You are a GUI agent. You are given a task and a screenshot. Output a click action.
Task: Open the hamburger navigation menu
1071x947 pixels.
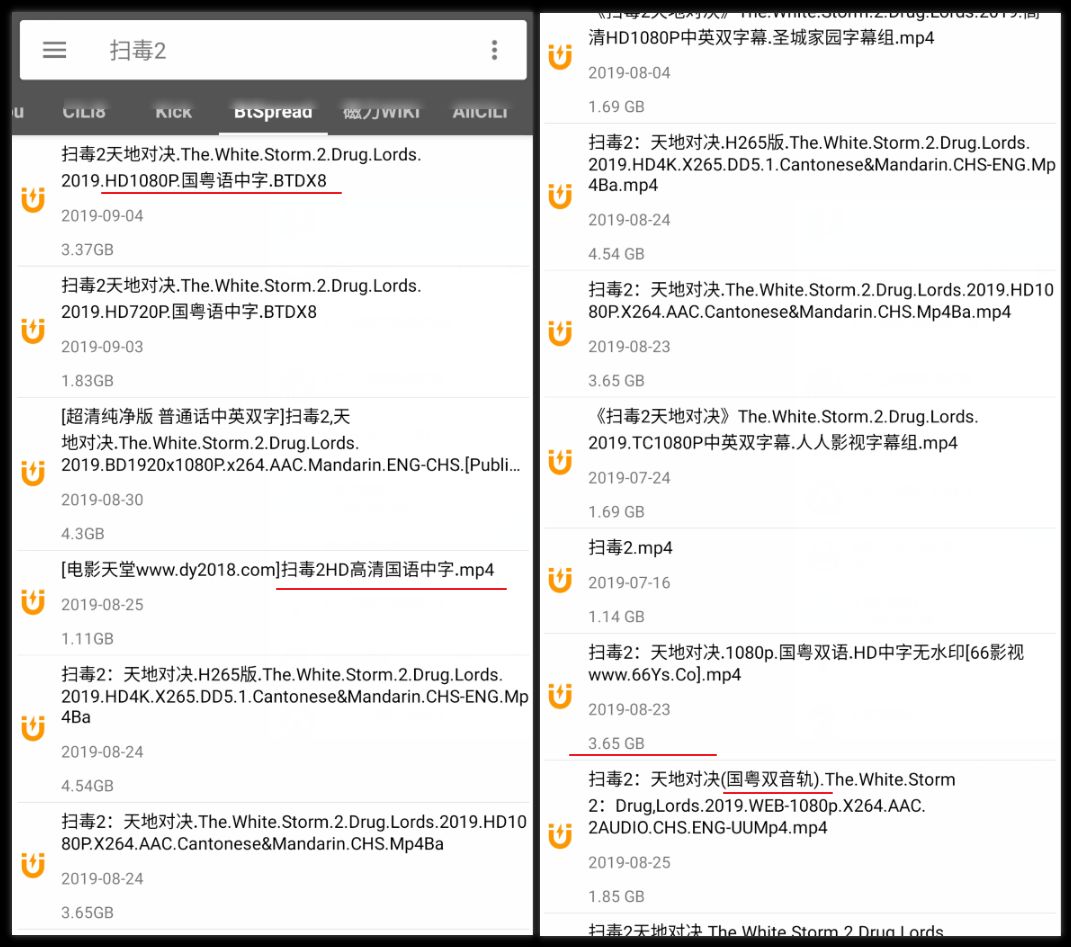tap(54, 50)
